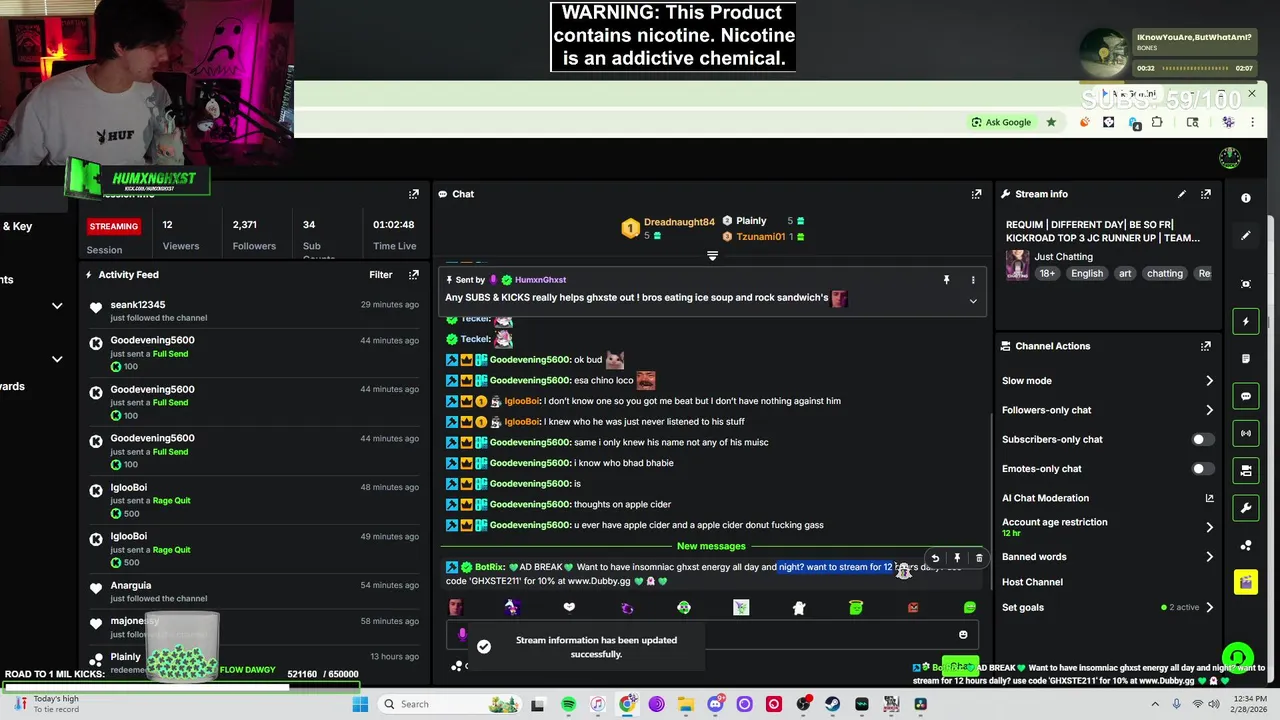Bookmark this page with star icon
Image resolution: width=1280 pixels, height=720 pixels.
(1051, 122)
